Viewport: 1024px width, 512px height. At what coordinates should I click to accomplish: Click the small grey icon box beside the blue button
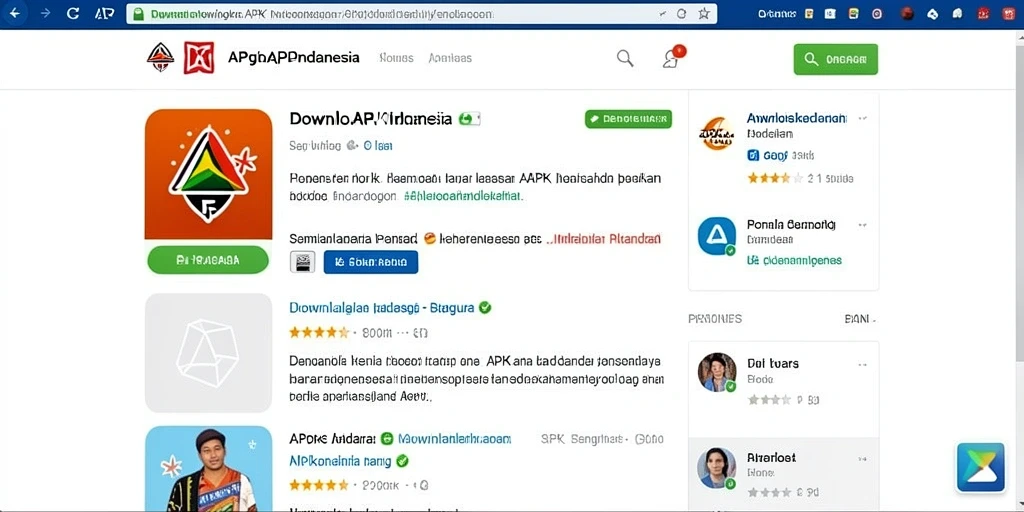(302, 262)
